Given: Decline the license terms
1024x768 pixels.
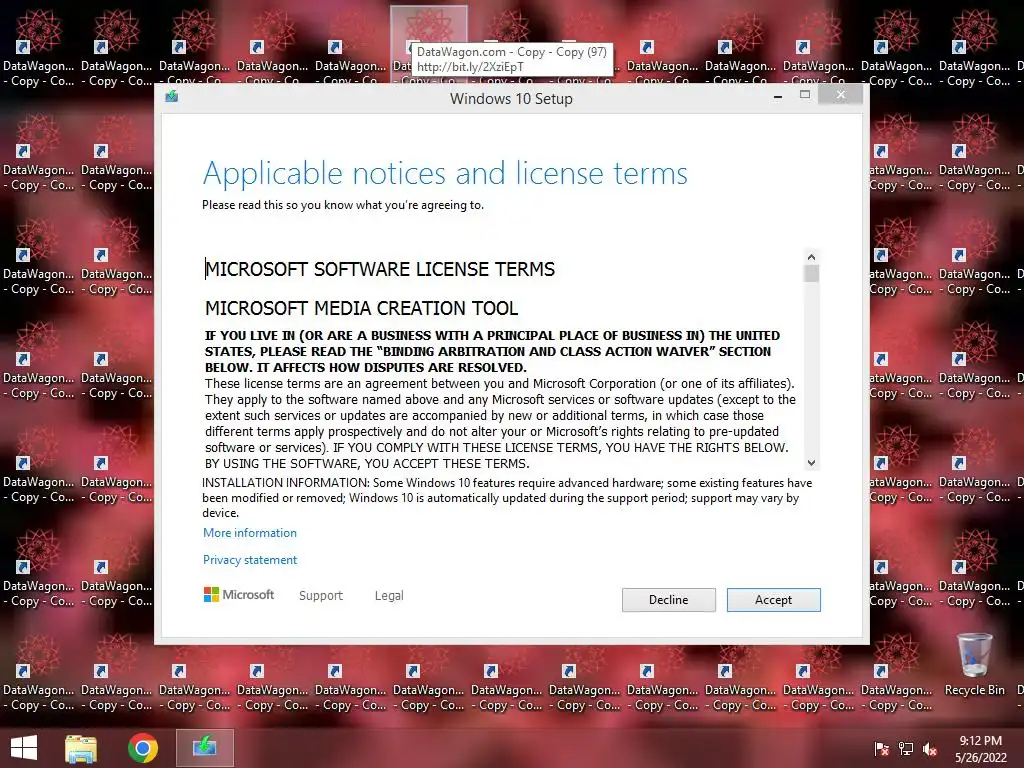Looking at the screenshot, I should (x=668, y=600).
